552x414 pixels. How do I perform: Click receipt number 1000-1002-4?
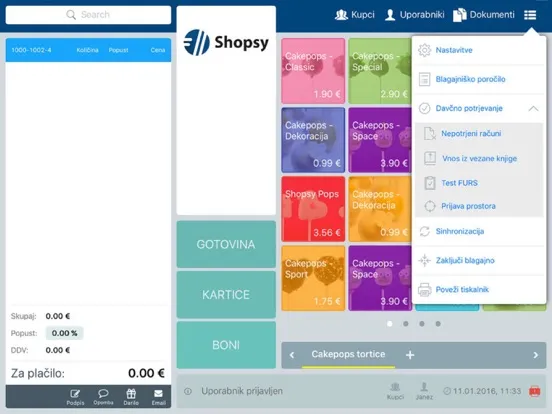pyautogui.click(x=31, y=50)
